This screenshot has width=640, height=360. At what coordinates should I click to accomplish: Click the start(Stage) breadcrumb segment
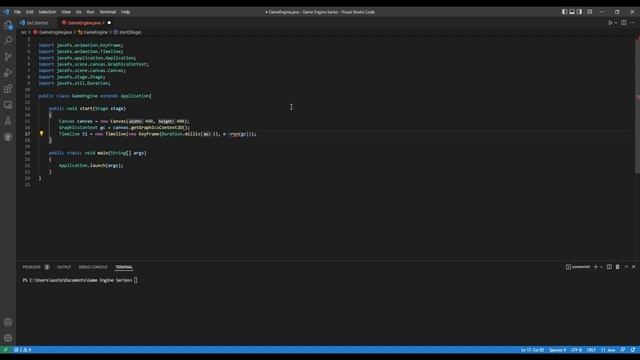[127, 32]
